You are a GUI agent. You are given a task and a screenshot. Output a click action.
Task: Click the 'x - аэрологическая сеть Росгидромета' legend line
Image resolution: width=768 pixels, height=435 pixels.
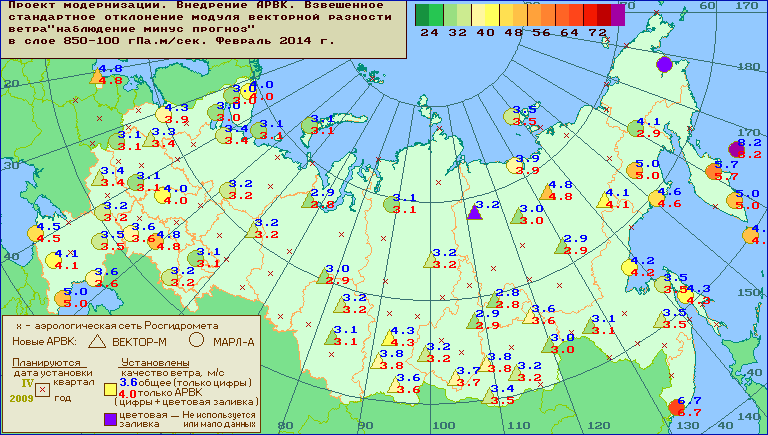click(117, 326)
